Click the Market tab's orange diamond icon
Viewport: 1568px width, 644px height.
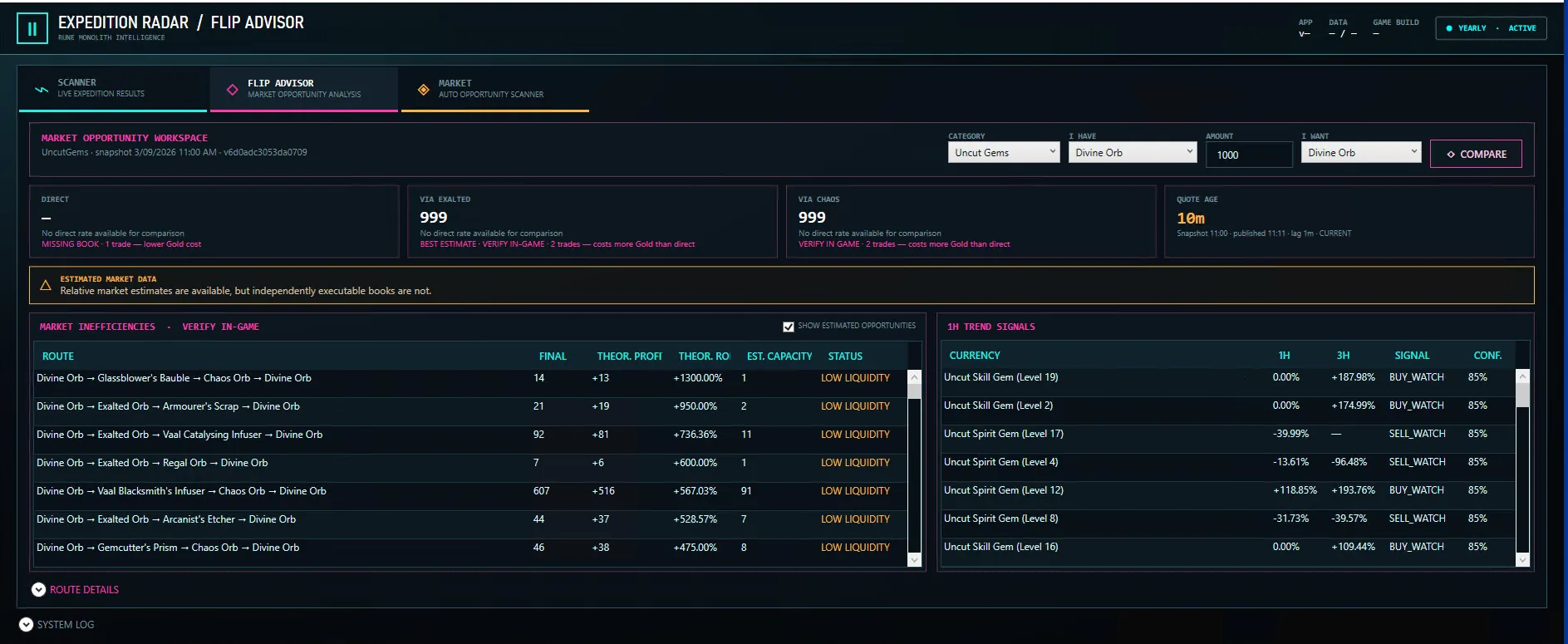[424, 89]
